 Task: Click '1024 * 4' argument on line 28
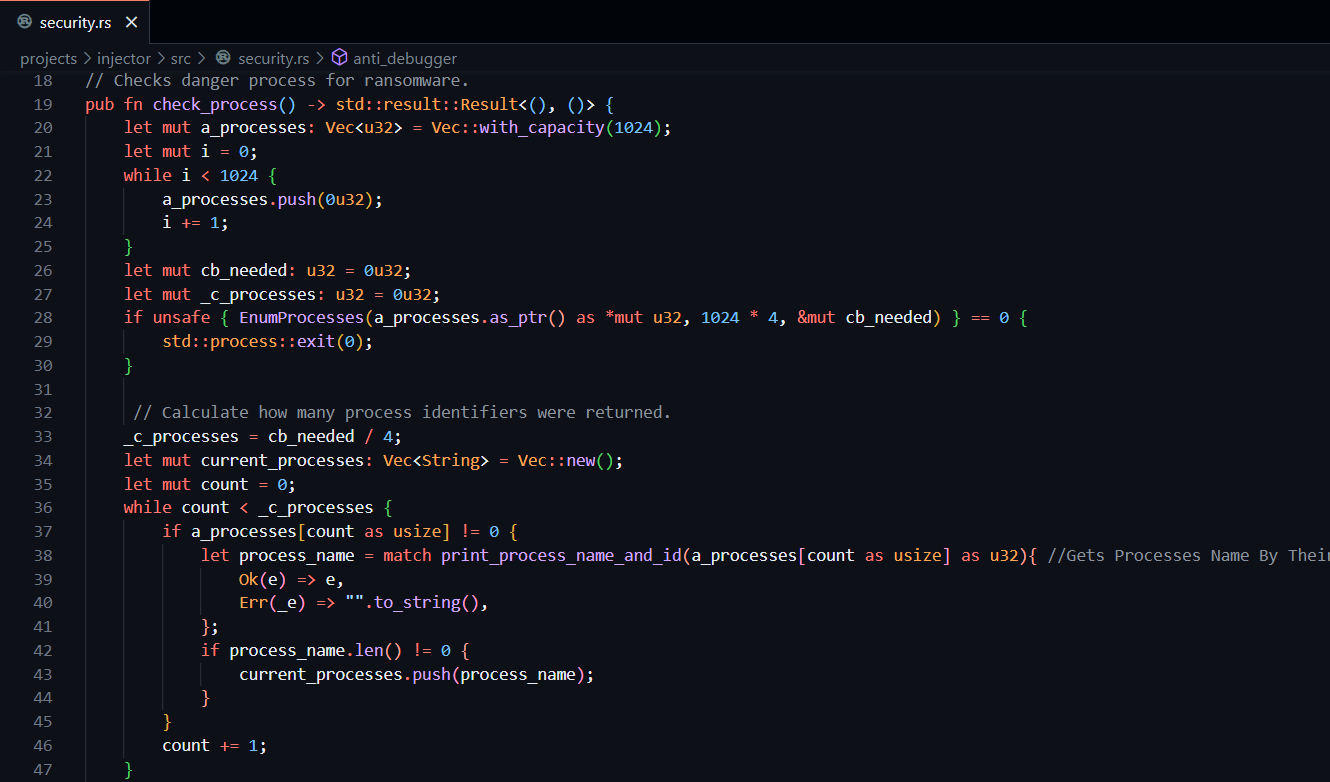pyautogui.click(x=740, y=318)
